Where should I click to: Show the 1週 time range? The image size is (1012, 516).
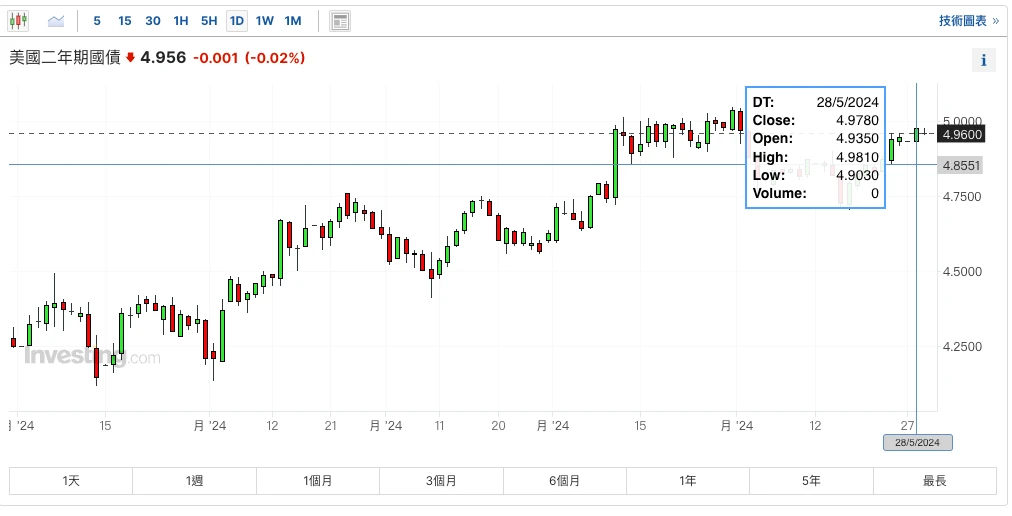coord(194,481)
